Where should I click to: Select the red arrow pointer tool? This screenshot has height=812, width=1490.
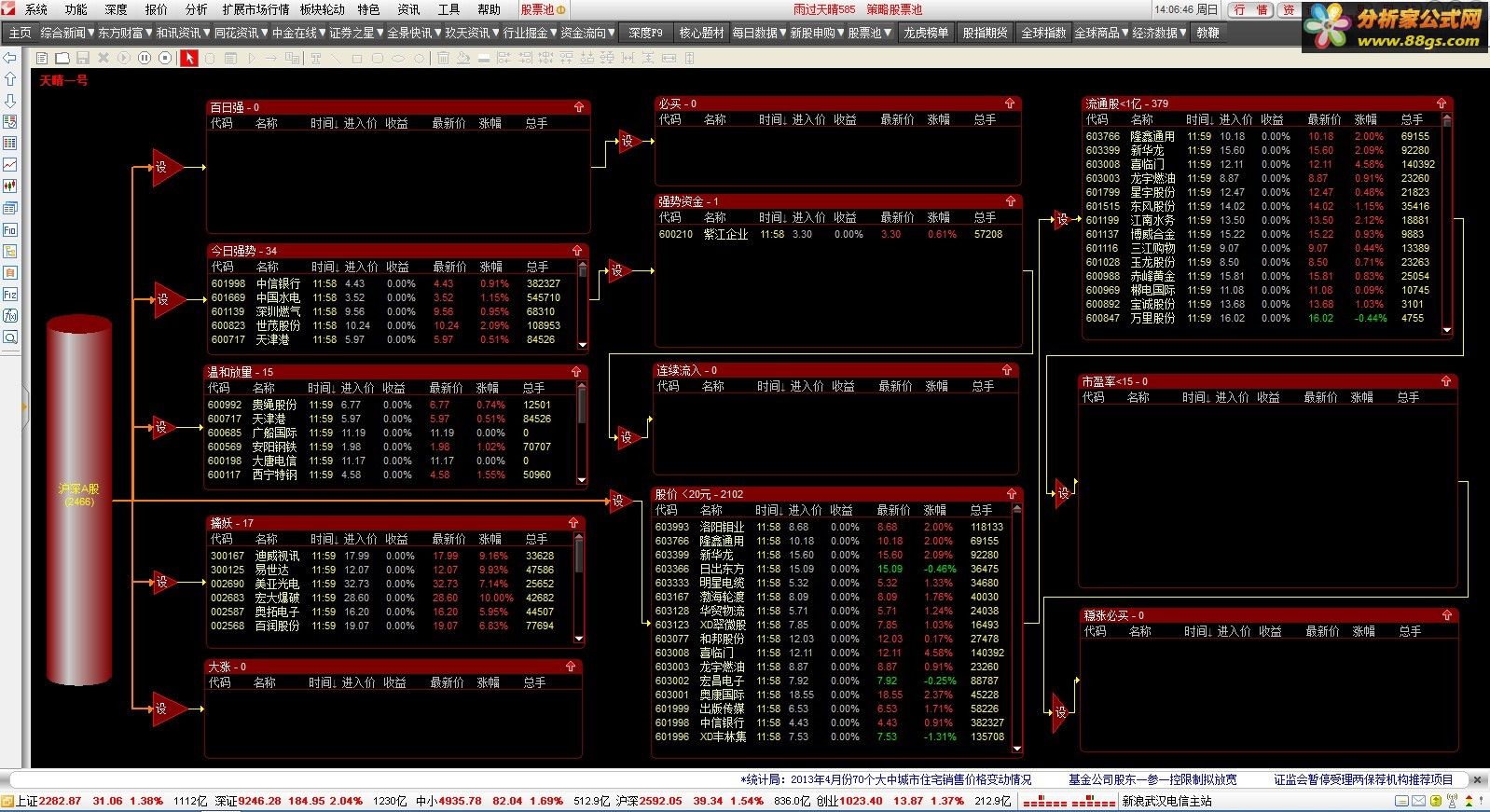coord(189,58)
